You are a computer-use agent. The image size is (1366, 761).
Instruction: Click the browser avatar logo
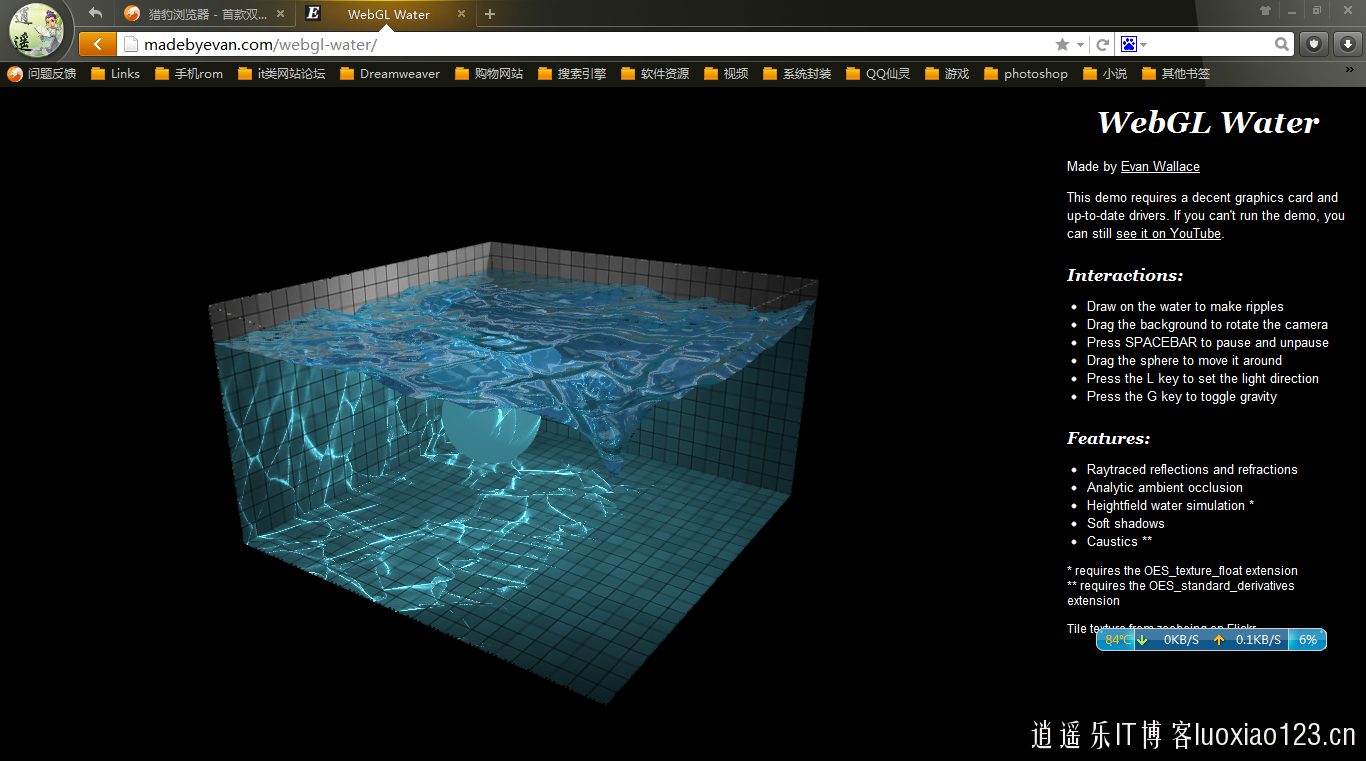click(36, 31)
